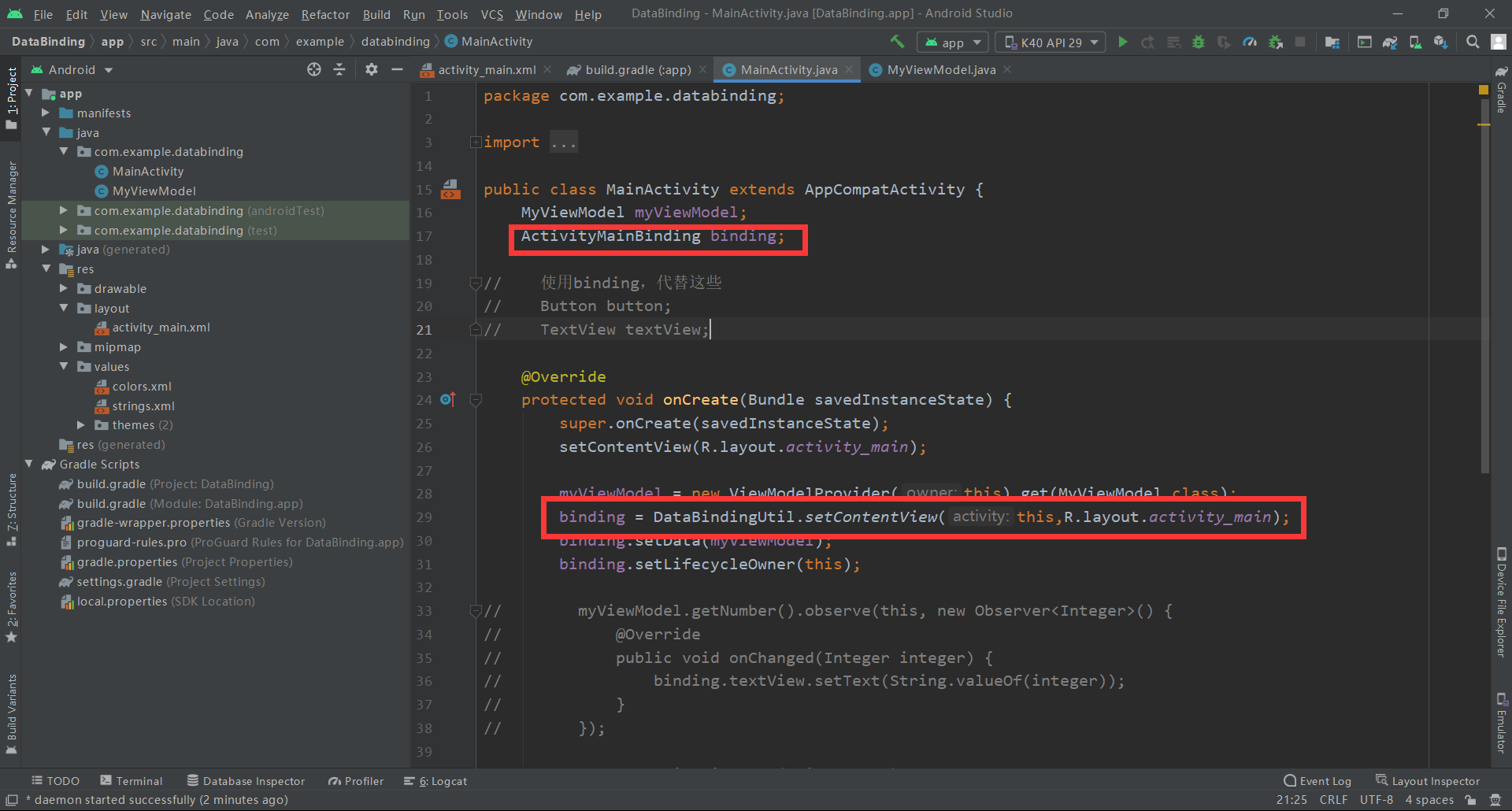
Task: Toggle the Device File Explorer panel
Action: tap(1501, 602)
